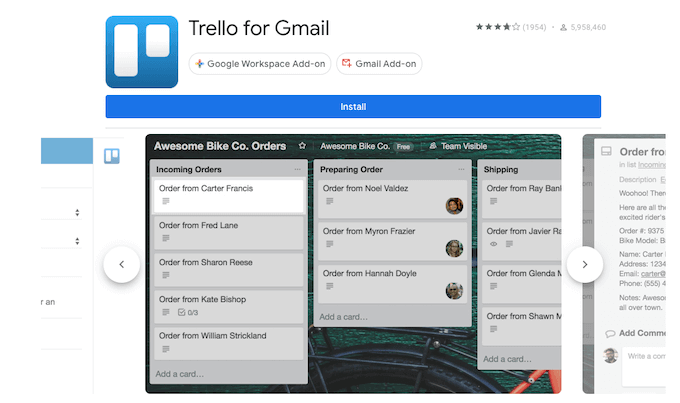Image resolution: width=680 pixels, height=403 pixels.
Task: Click the star rating icons
Action: click(497, 27)
